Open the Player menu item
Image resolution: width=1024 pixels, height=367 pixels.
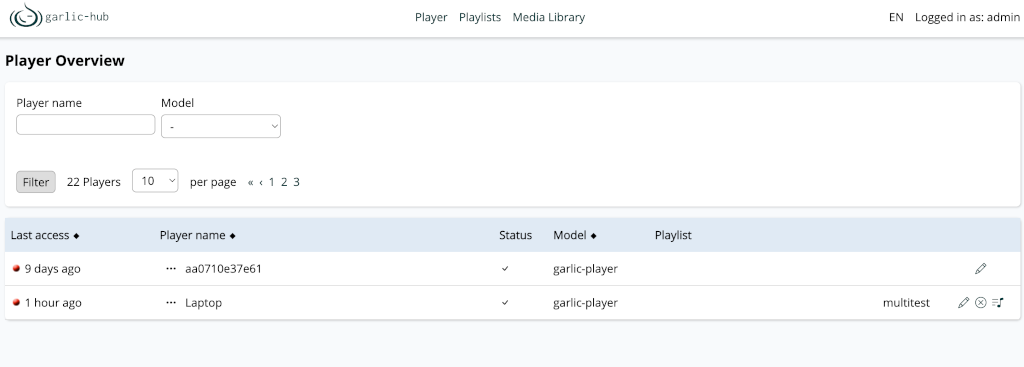[431, 18]
